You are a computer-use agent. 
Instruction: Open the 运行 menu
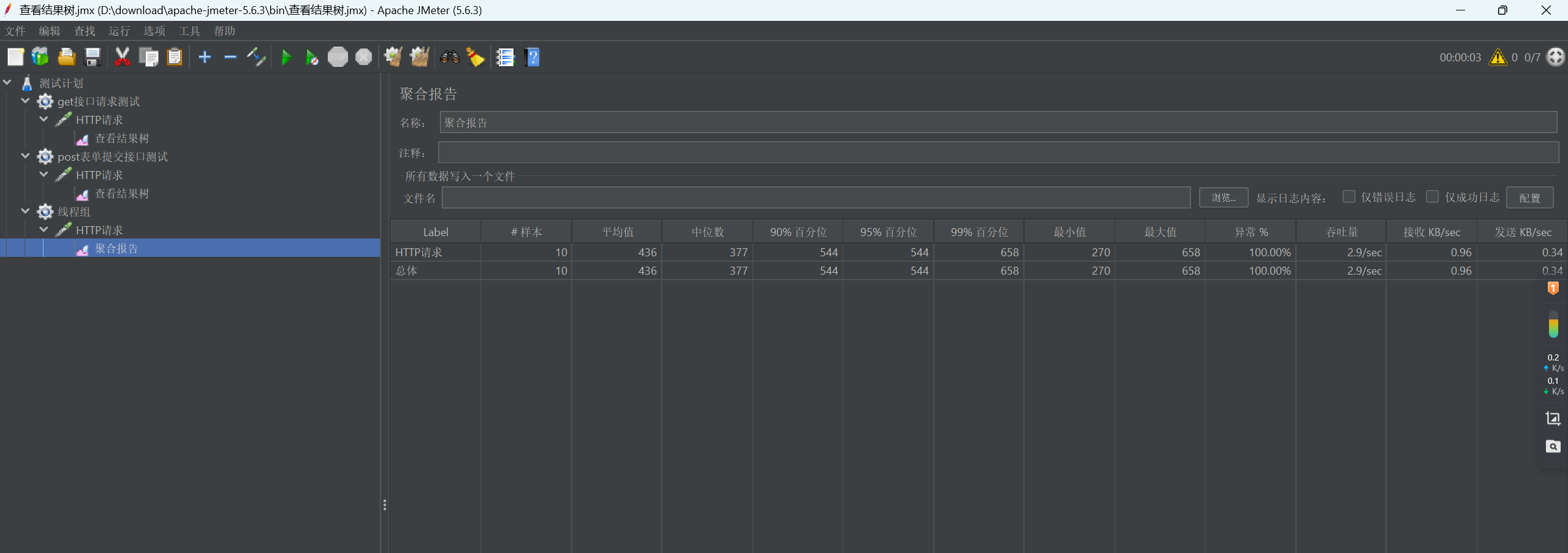pos(119,31)
